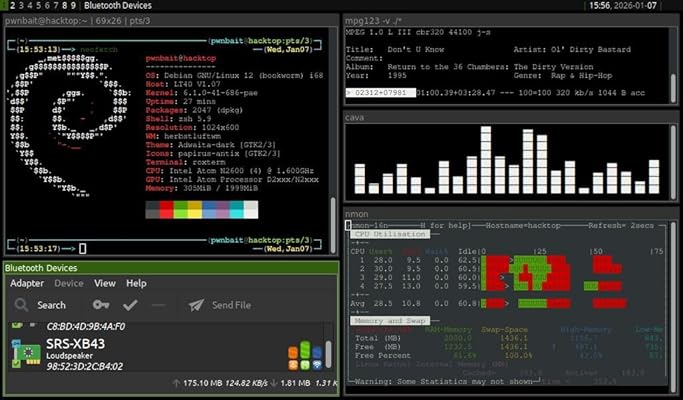Open the Help menu
683x400 pixels.
pos(136,283)
